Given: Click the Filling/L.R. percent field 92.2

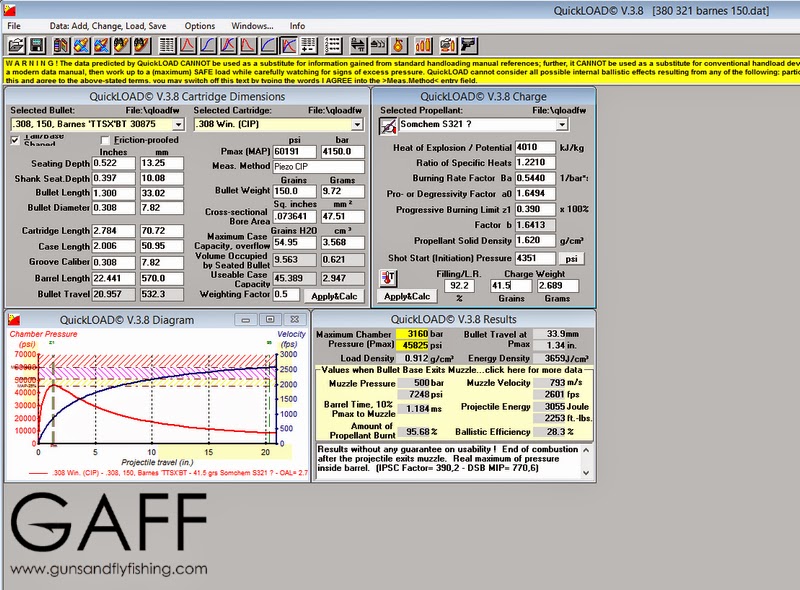Looking at the screenshot, I should pos(459,286).
